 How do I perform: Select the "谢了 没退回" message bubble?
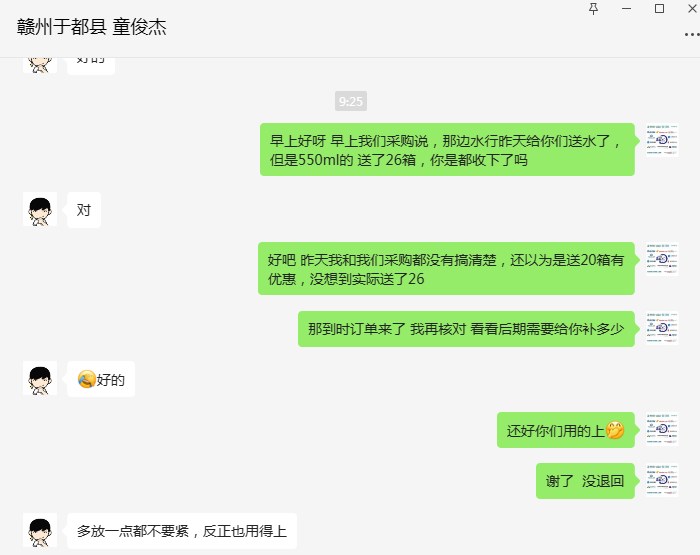click(x=585, y=481)
